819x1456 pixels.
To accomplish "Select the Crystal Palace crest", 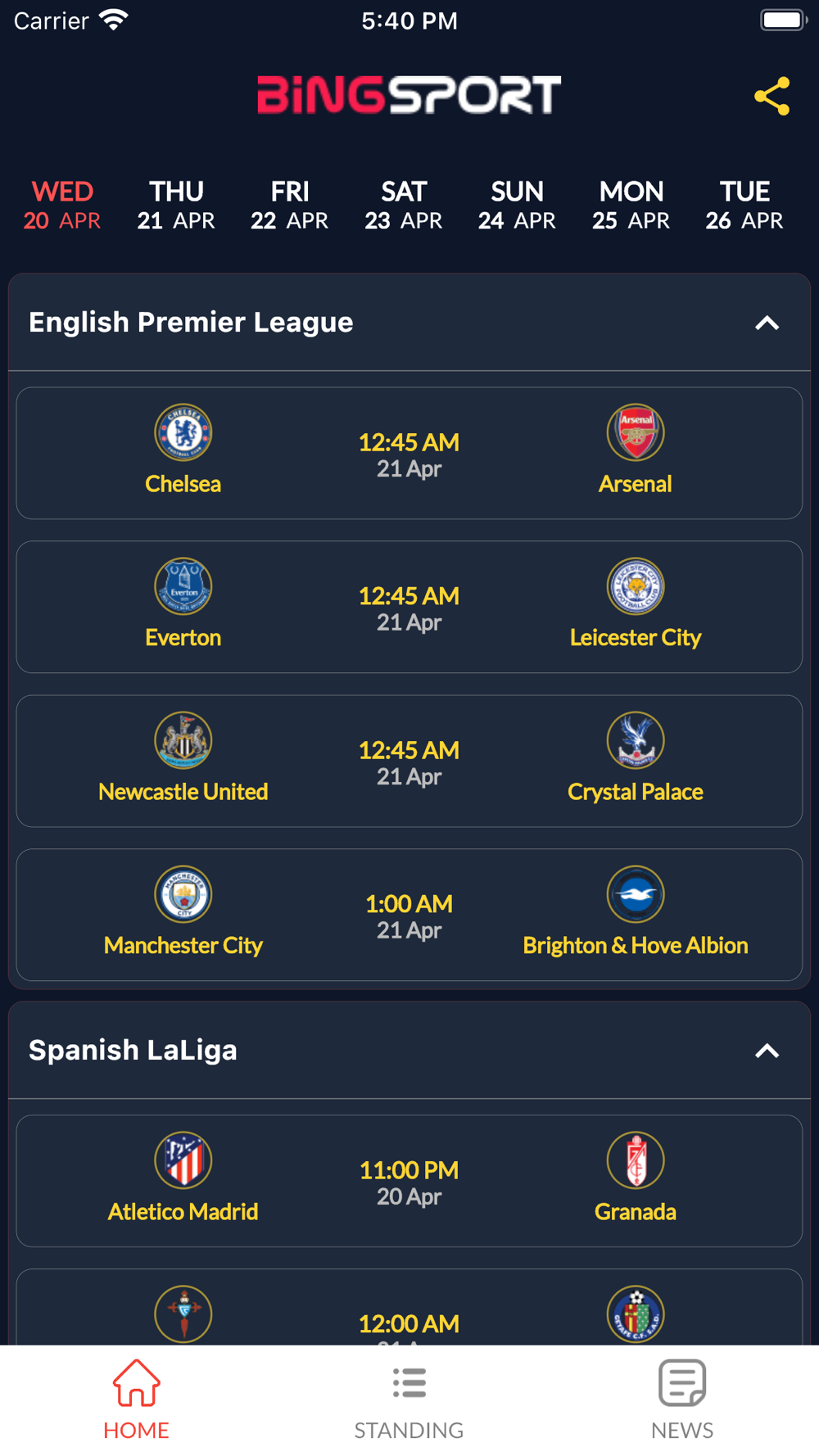I will click(636, 740).
